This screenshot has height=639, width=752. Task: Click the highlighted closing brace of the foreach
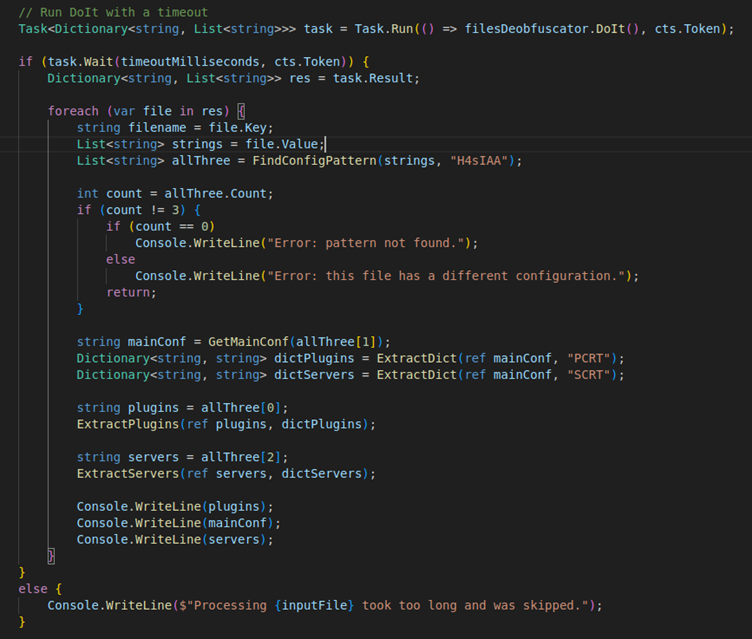[51, 556]
